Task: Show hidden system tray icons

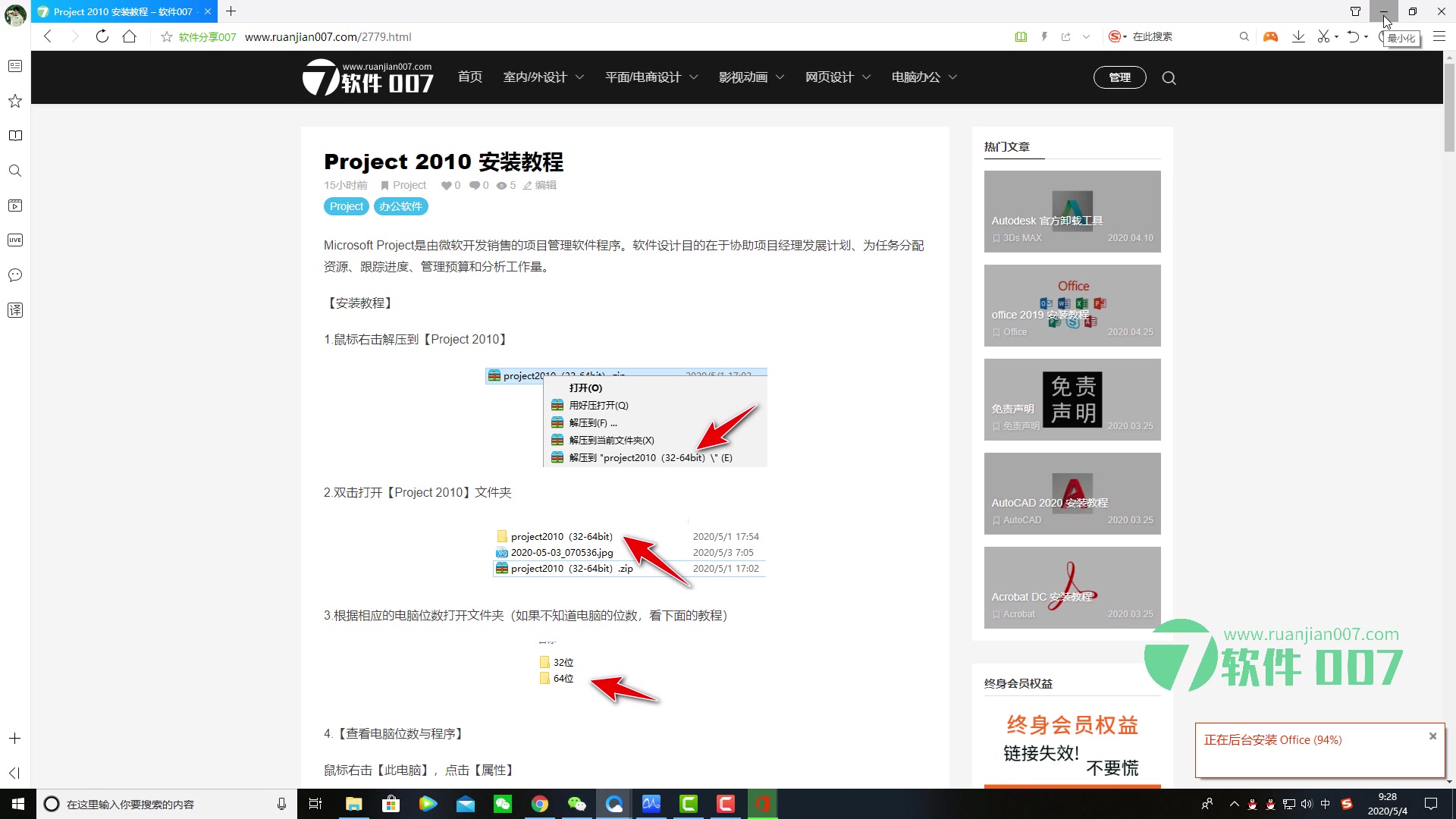Action: pos(1234,804)
